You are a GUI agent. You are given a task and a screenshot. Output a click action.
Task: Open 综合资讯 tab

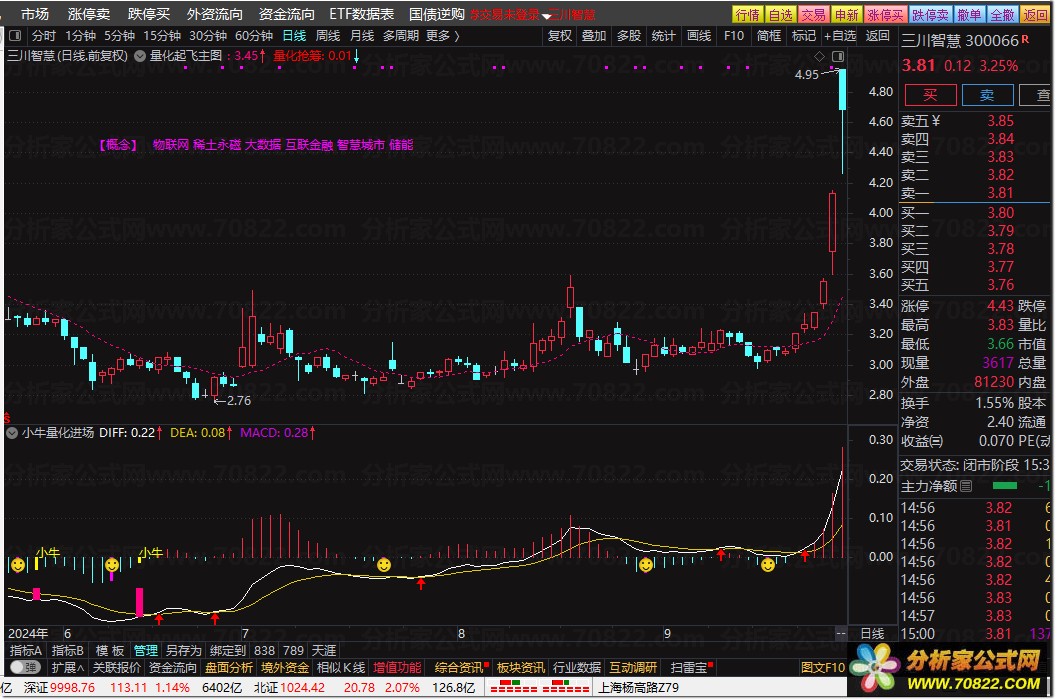click(x=458, y=668)
